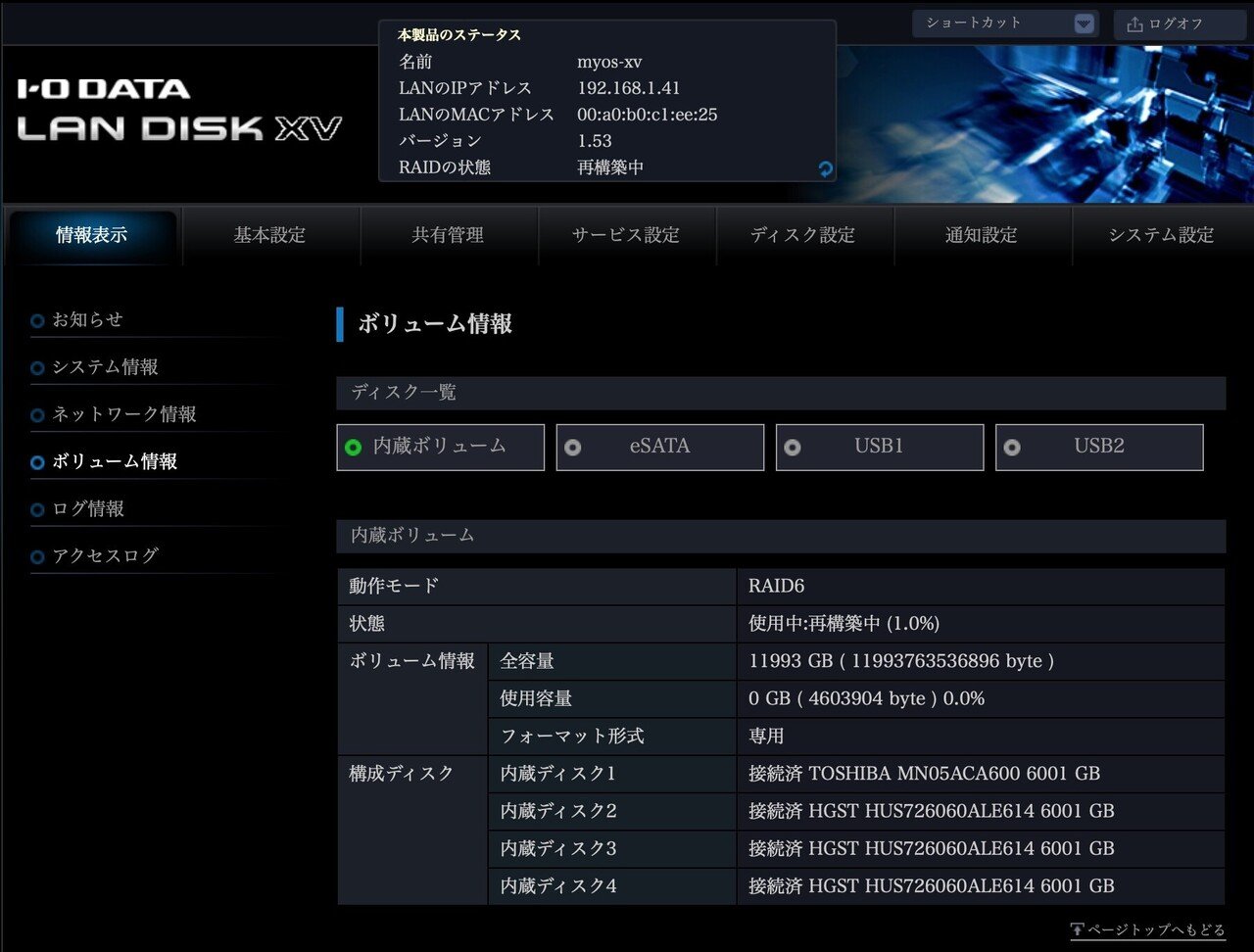1254x952 pixels.
Task: Click the used capacity 0 GB value
Action: [866, 698]
